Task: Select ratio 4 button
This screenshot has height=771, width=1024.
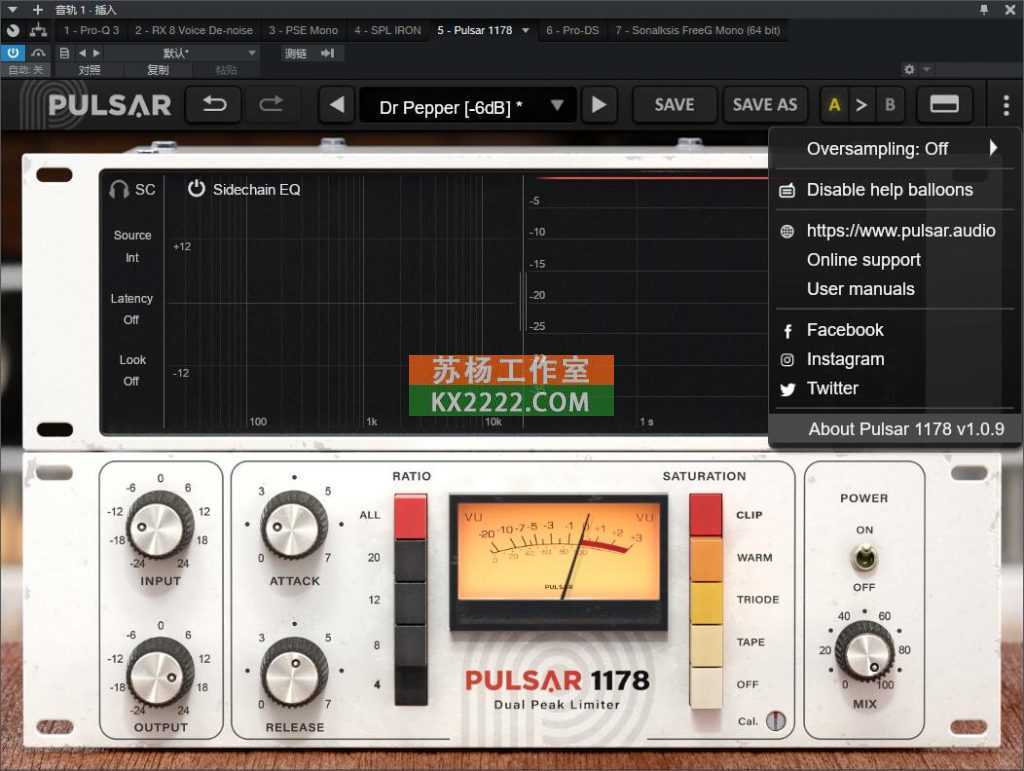Action: 411,685
